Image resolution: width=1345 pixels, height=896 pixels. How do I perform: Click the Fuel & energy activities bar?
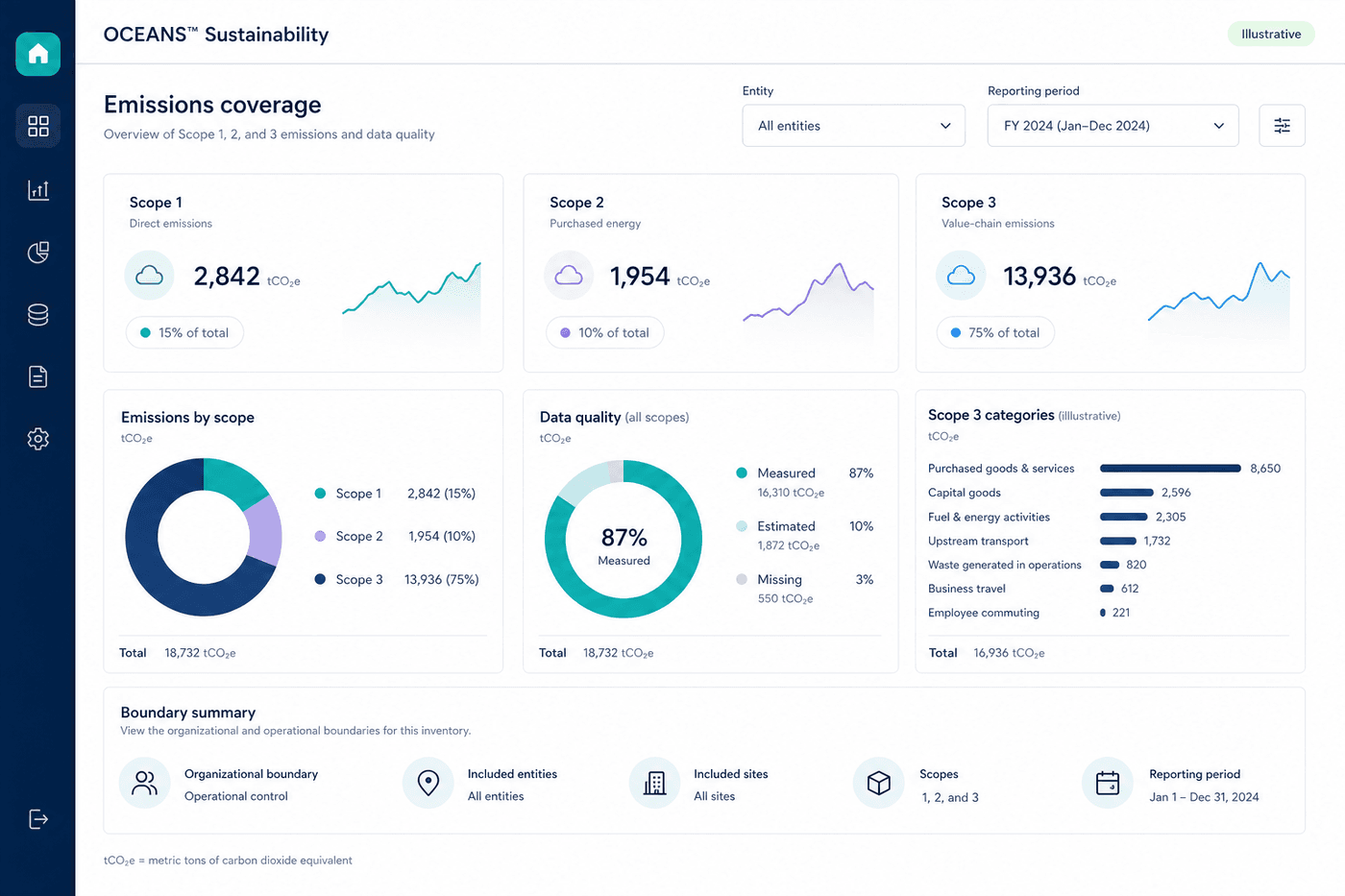(x=1123, y=517)
